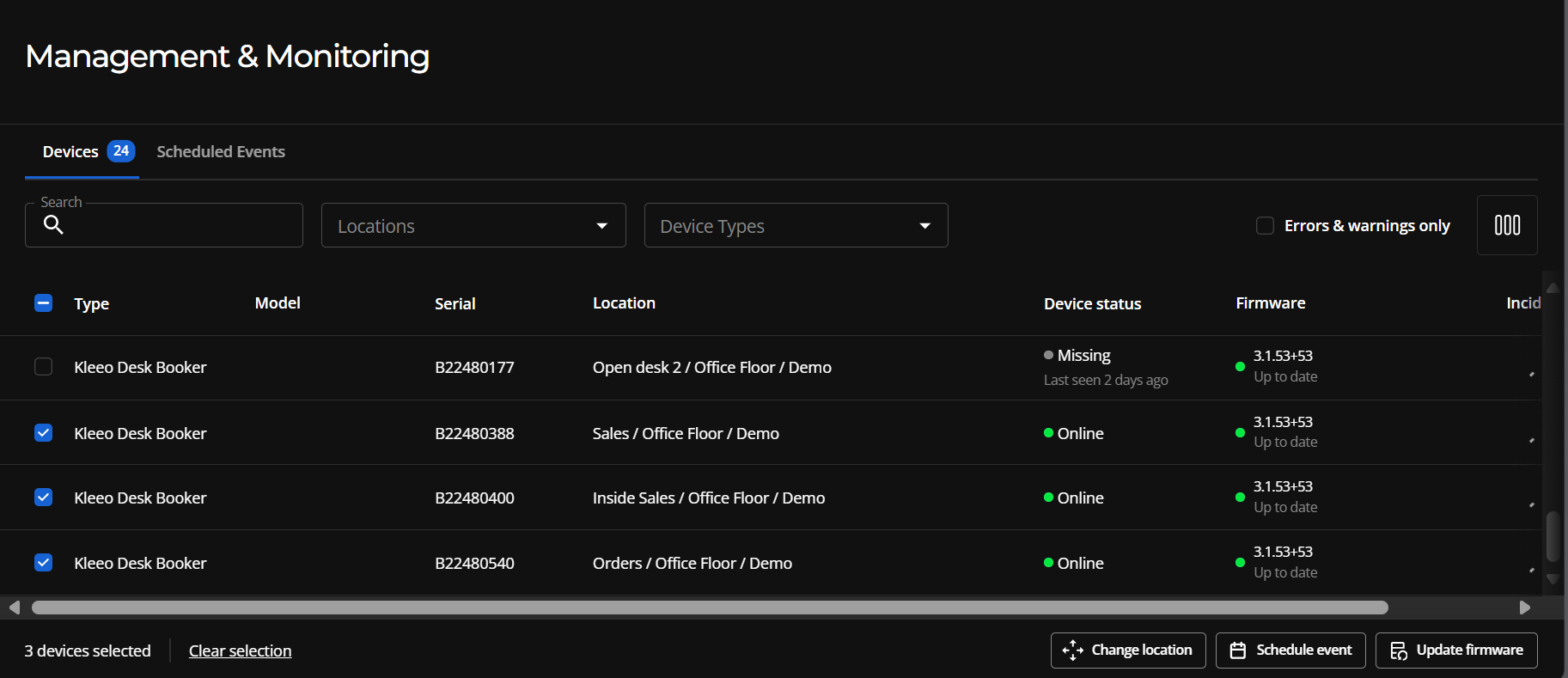Click left arrow of horizontal scrollbar
The image size is (1568, 678).
14,608
